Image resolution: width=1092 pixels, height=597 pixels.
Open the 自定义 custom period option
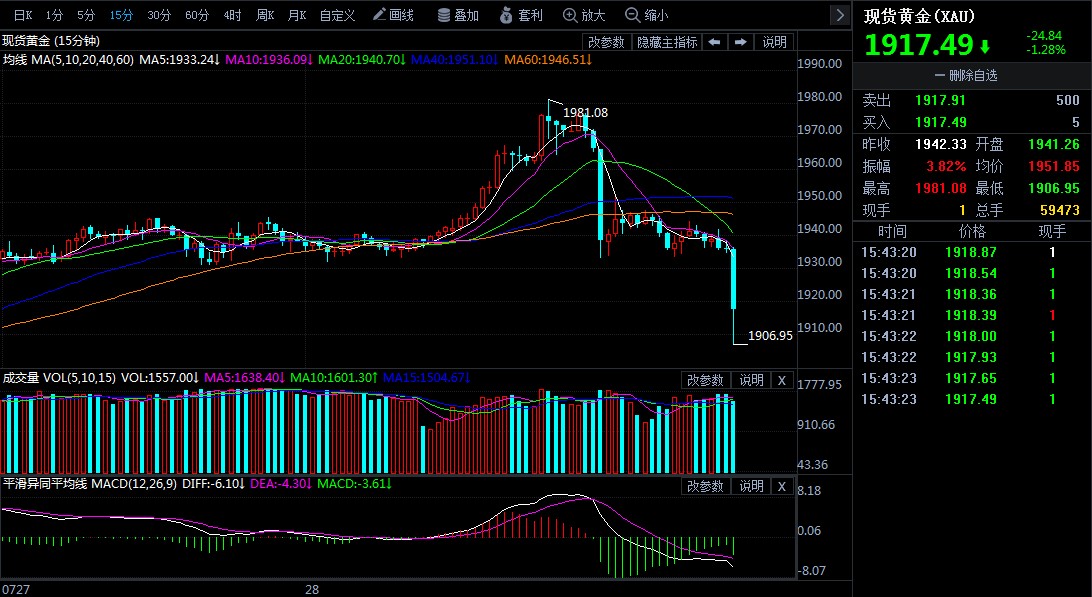pyautogui.click(x=337, y=15)
